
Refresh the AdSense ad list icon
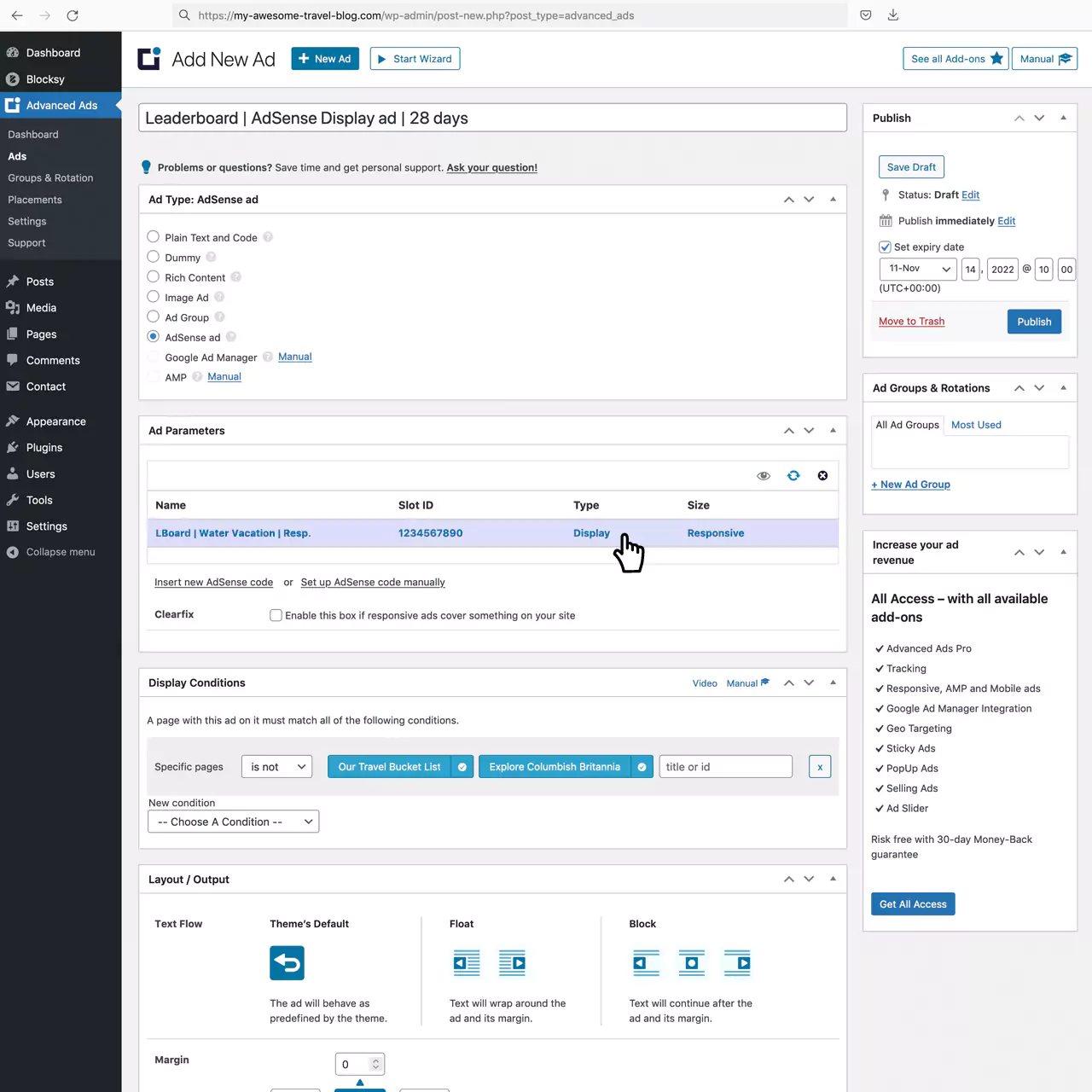pos(793,476)
